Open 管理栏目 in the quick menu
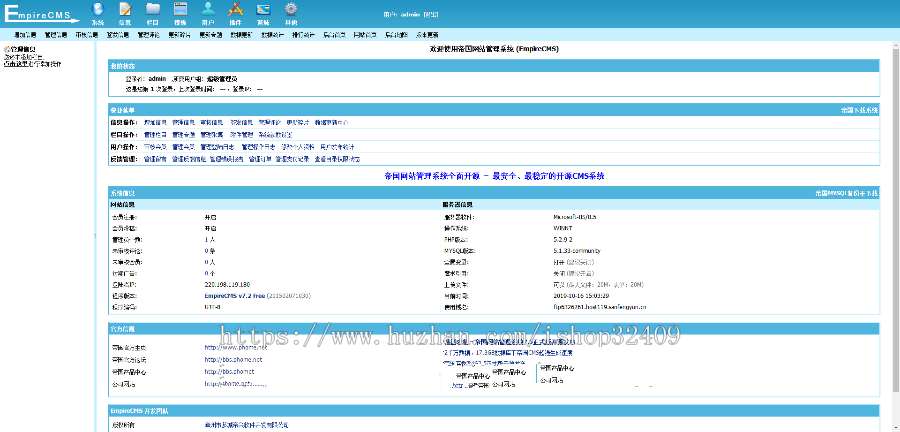The width and height of the screenshot is (900, 432). (155, 133)
